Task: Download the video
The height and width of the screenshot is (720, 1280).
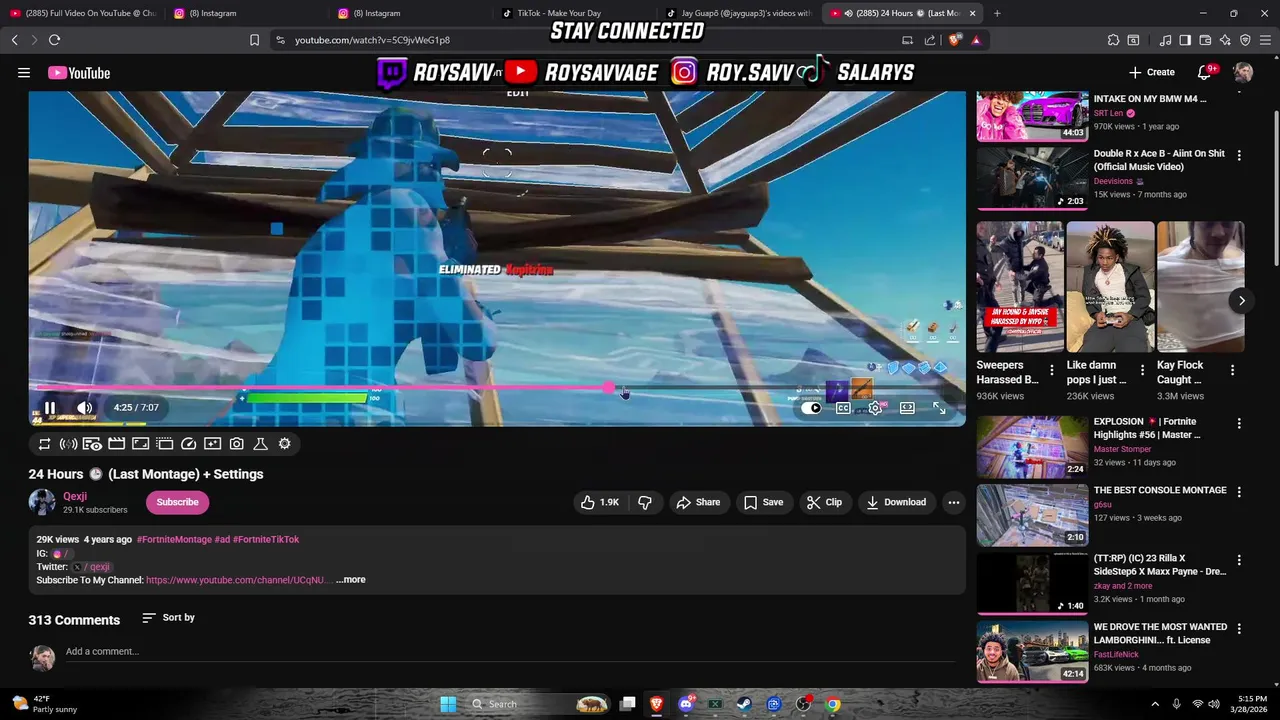Action: pyautogui.click(x=896, y=502)
